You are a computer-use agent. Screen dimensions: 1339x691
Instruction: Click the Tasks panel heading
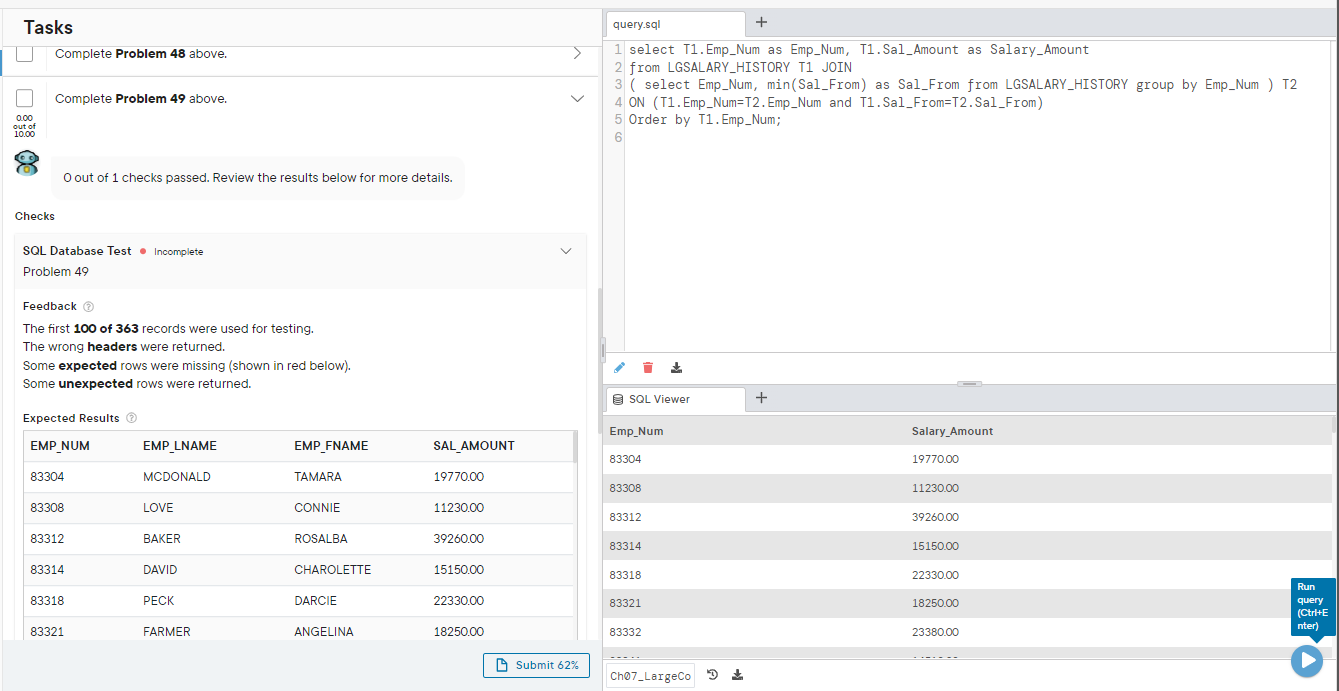(x=48, y=27)
